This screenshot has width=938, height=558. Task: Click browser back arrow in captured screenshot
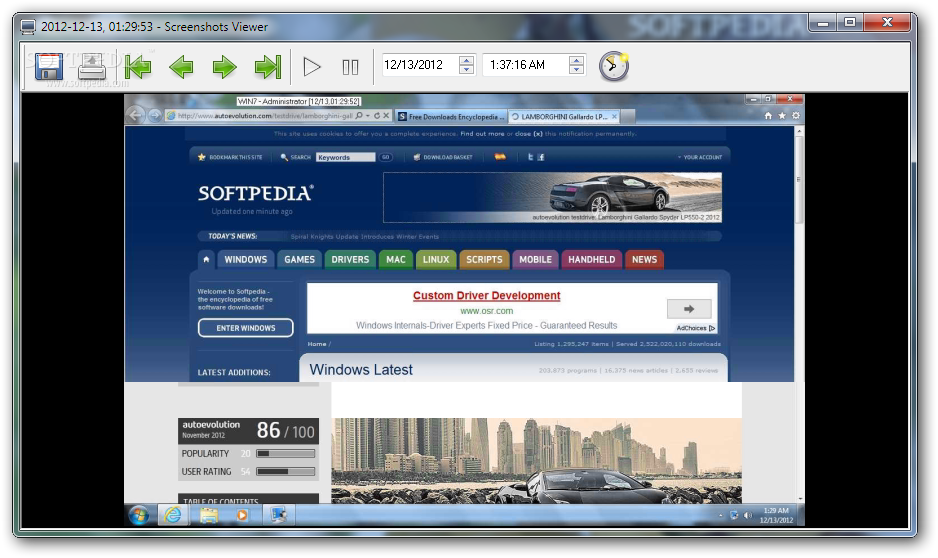[x=136, y=115]
